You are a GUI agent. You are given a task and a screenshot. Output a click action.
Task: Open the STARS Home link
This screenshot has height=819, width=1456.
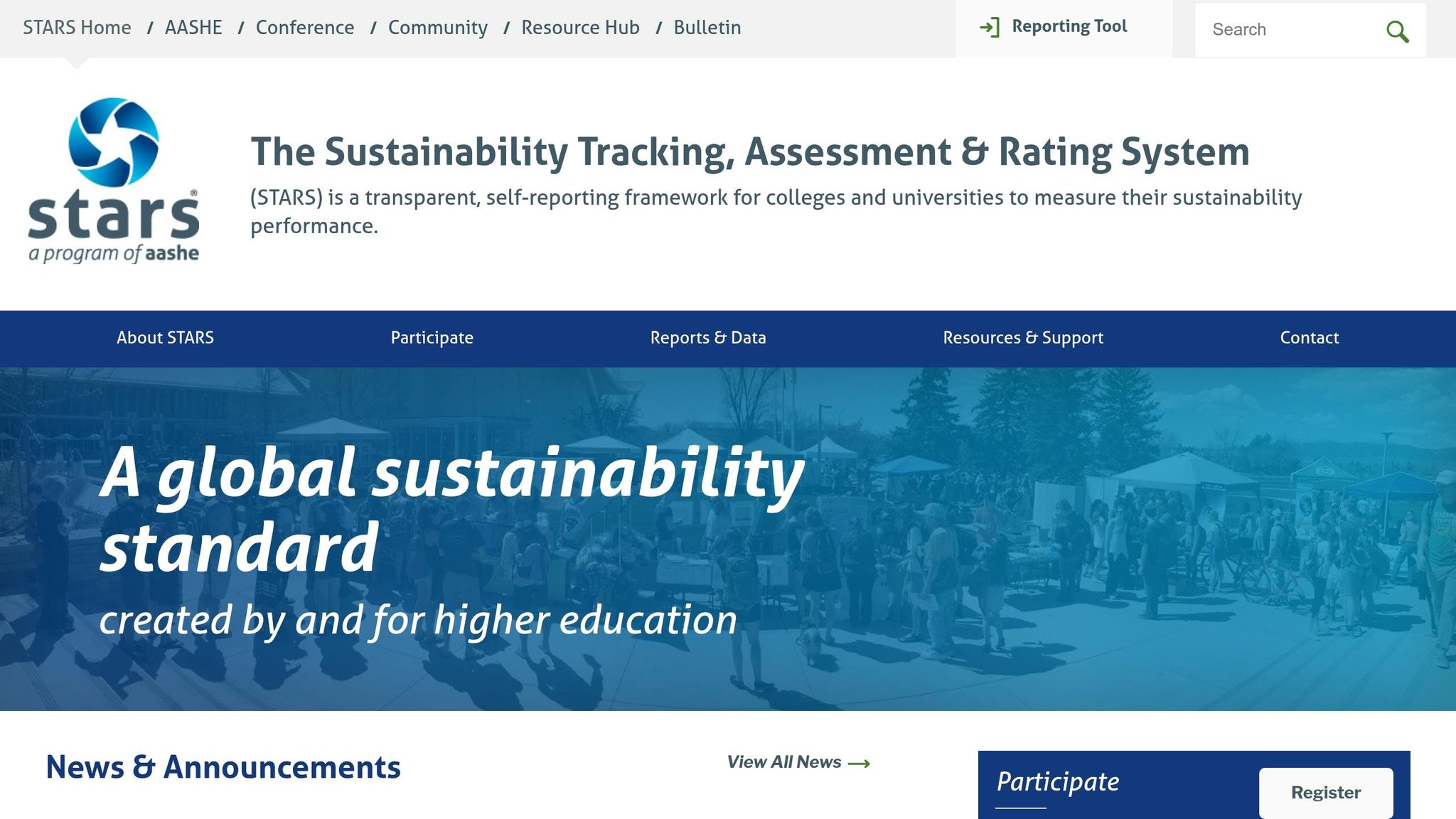pos(77,28)
